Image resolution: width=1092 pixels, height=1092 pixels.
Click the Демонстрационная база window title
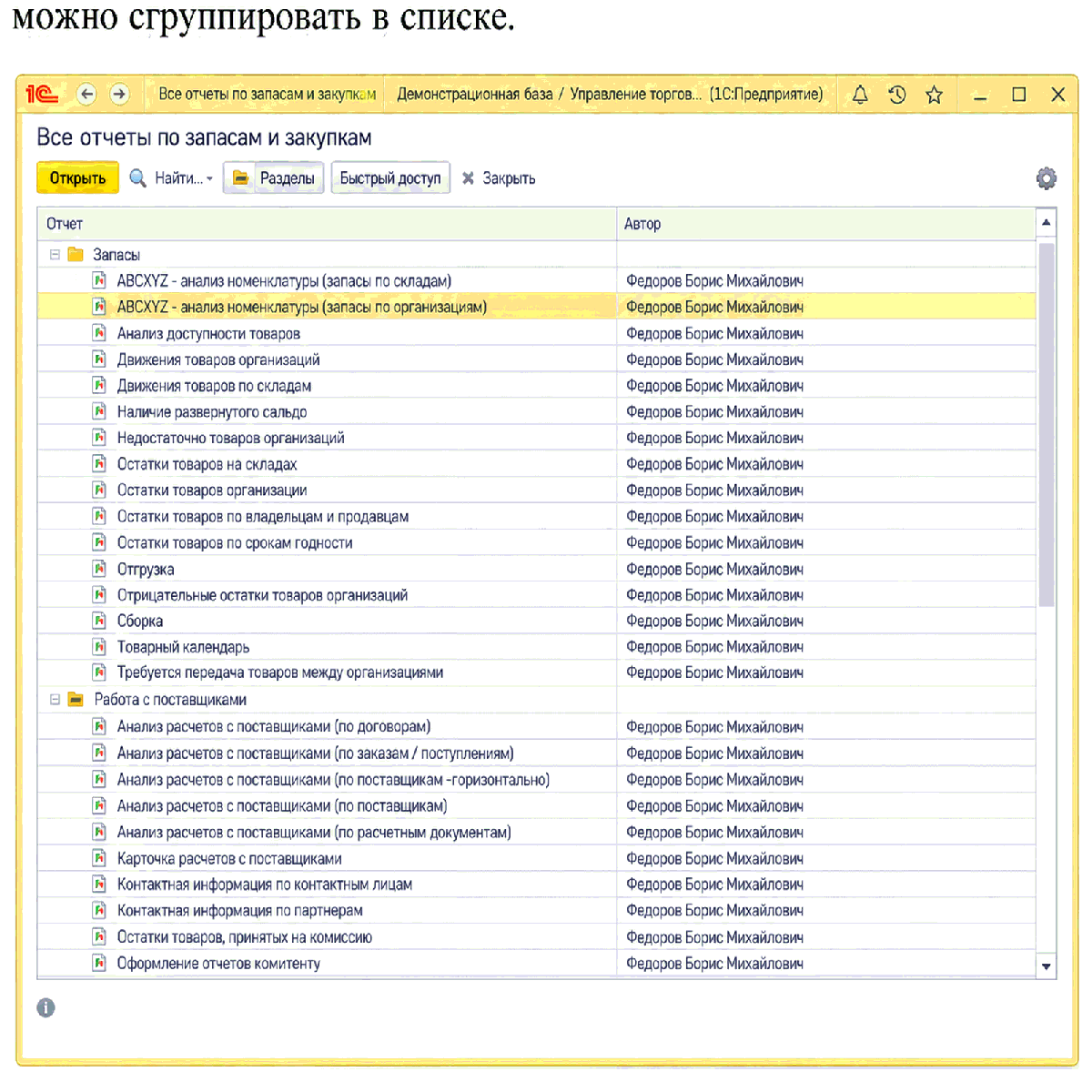(x=610, y=94)
